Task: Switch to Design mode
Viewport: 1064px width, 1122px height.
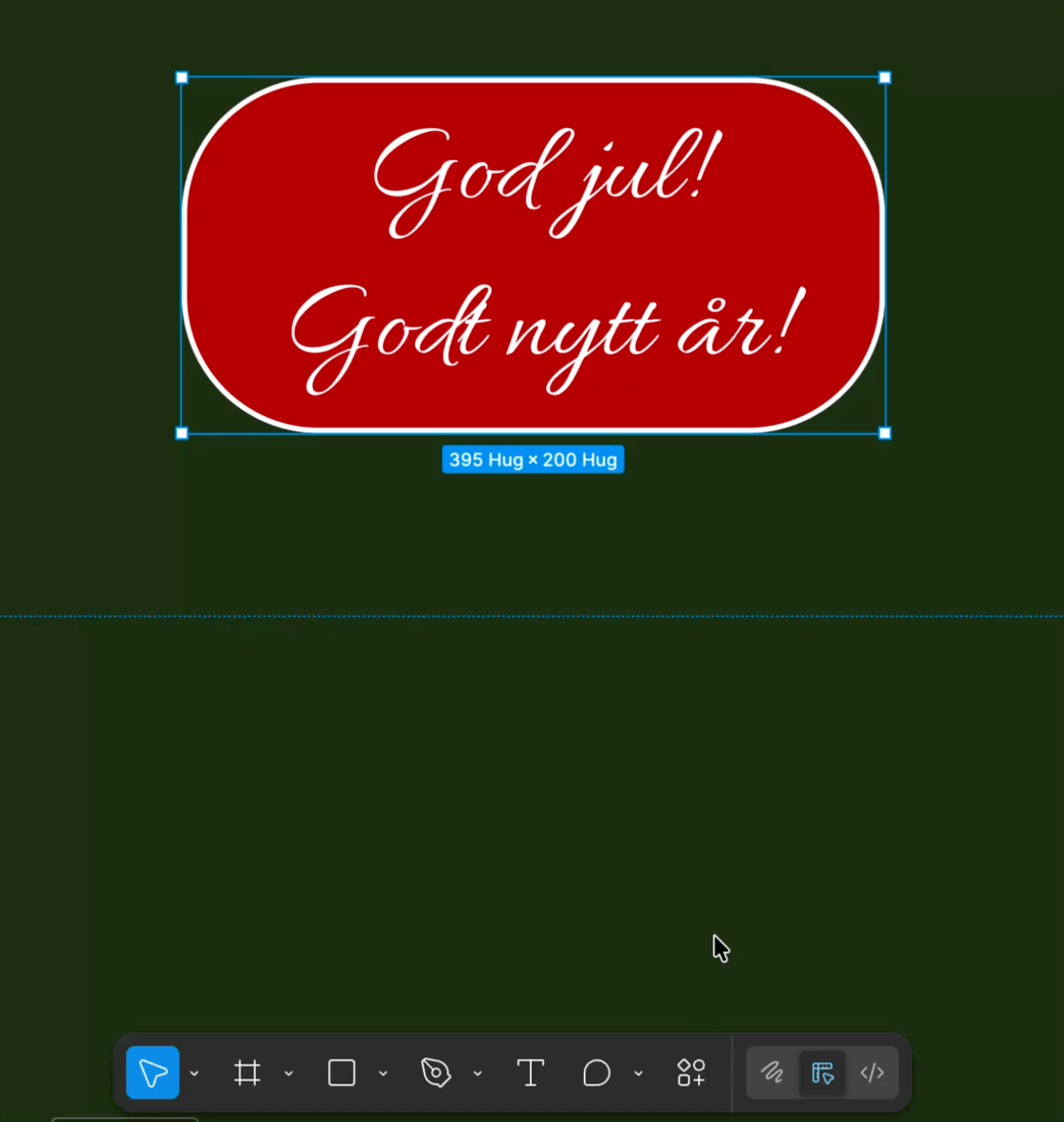Action: tap(822, 1073)
